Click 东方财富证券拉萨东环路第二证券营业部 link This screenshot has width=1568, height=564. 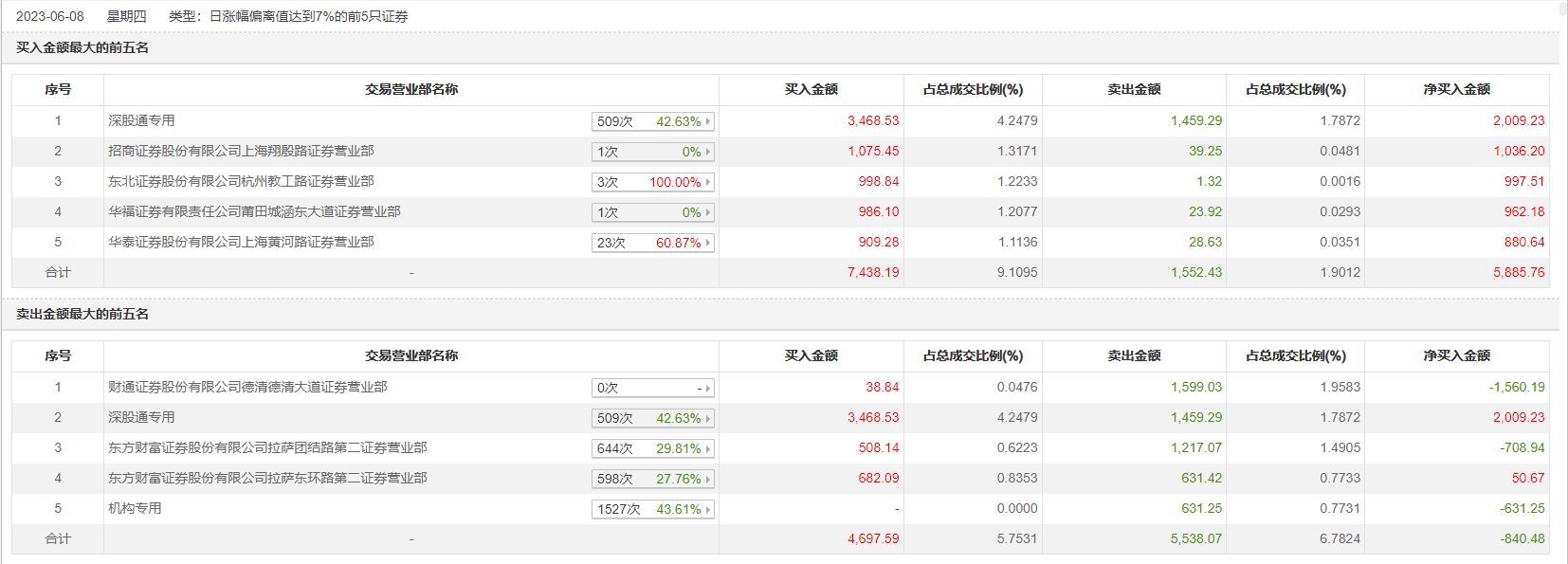coord(267,478)
